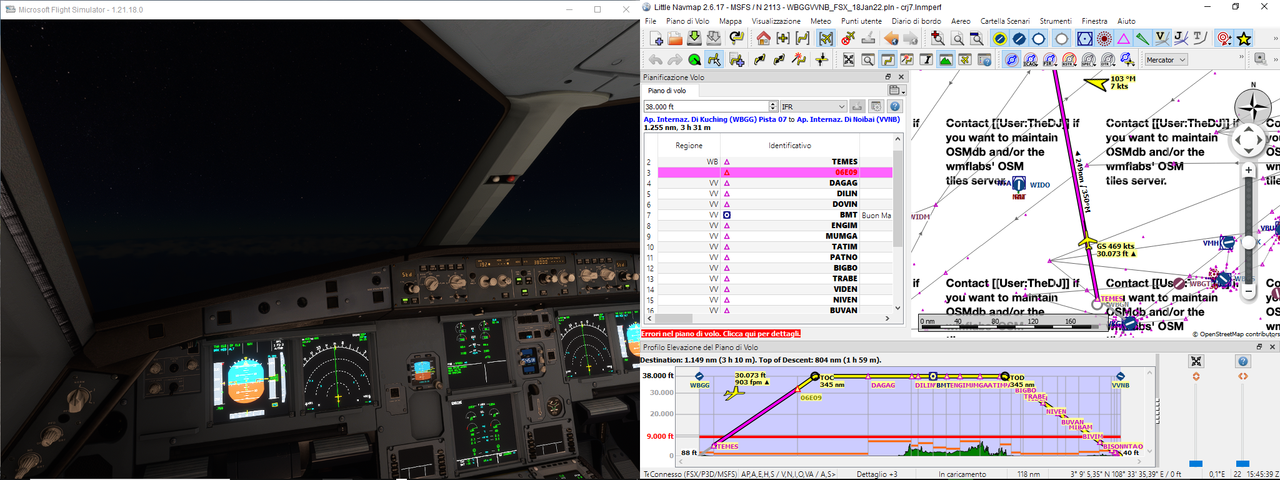1280x480 pixels.
Task: Click the undo arrow in the route toolbar
Action: coord(655,59)
